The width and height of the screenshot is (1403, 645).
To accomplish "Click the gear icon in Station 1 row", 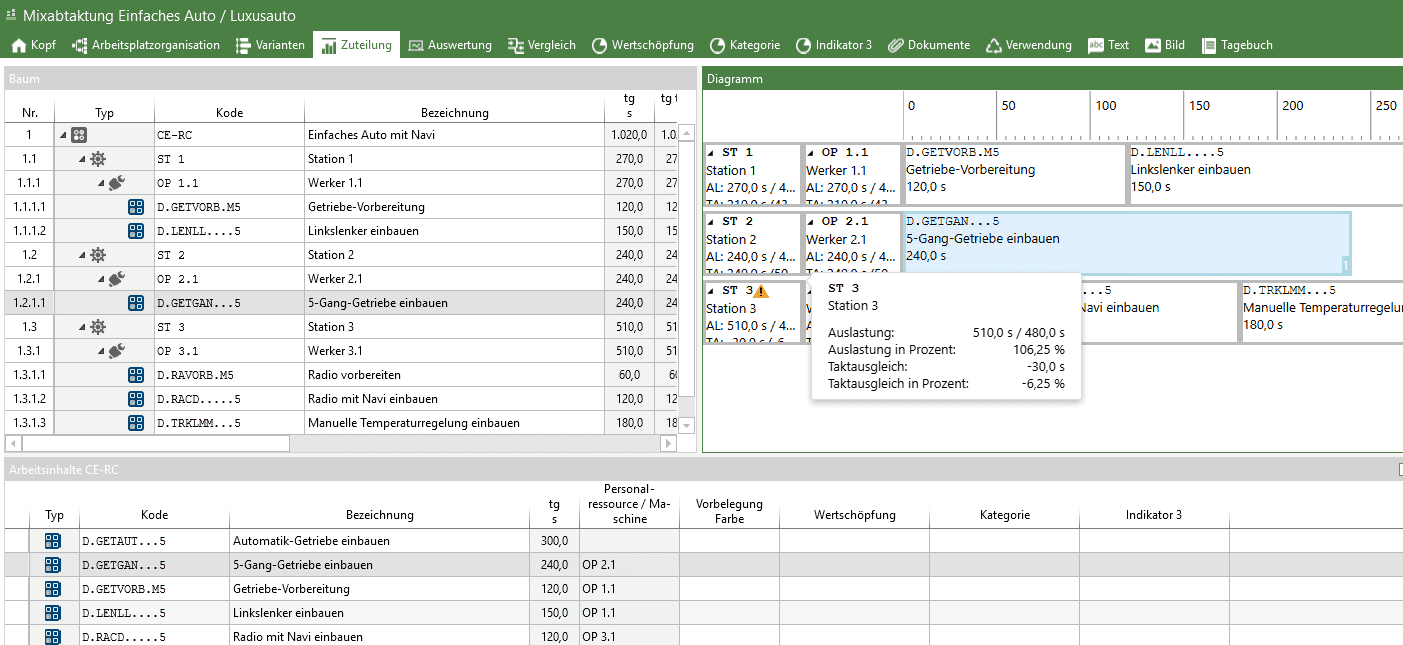I will click(x=97, y=159).
